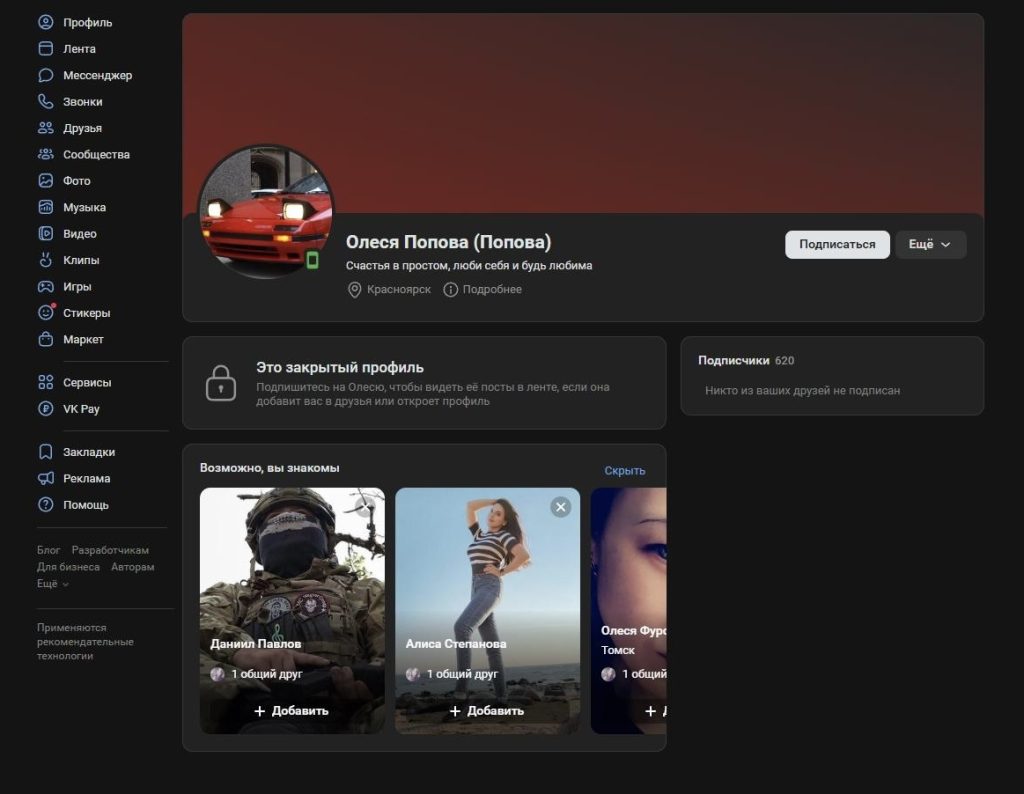The width and height of the screenshot is (1024, 794).
Task: Open the Stickers smiley icon
Action: (45, 313)
